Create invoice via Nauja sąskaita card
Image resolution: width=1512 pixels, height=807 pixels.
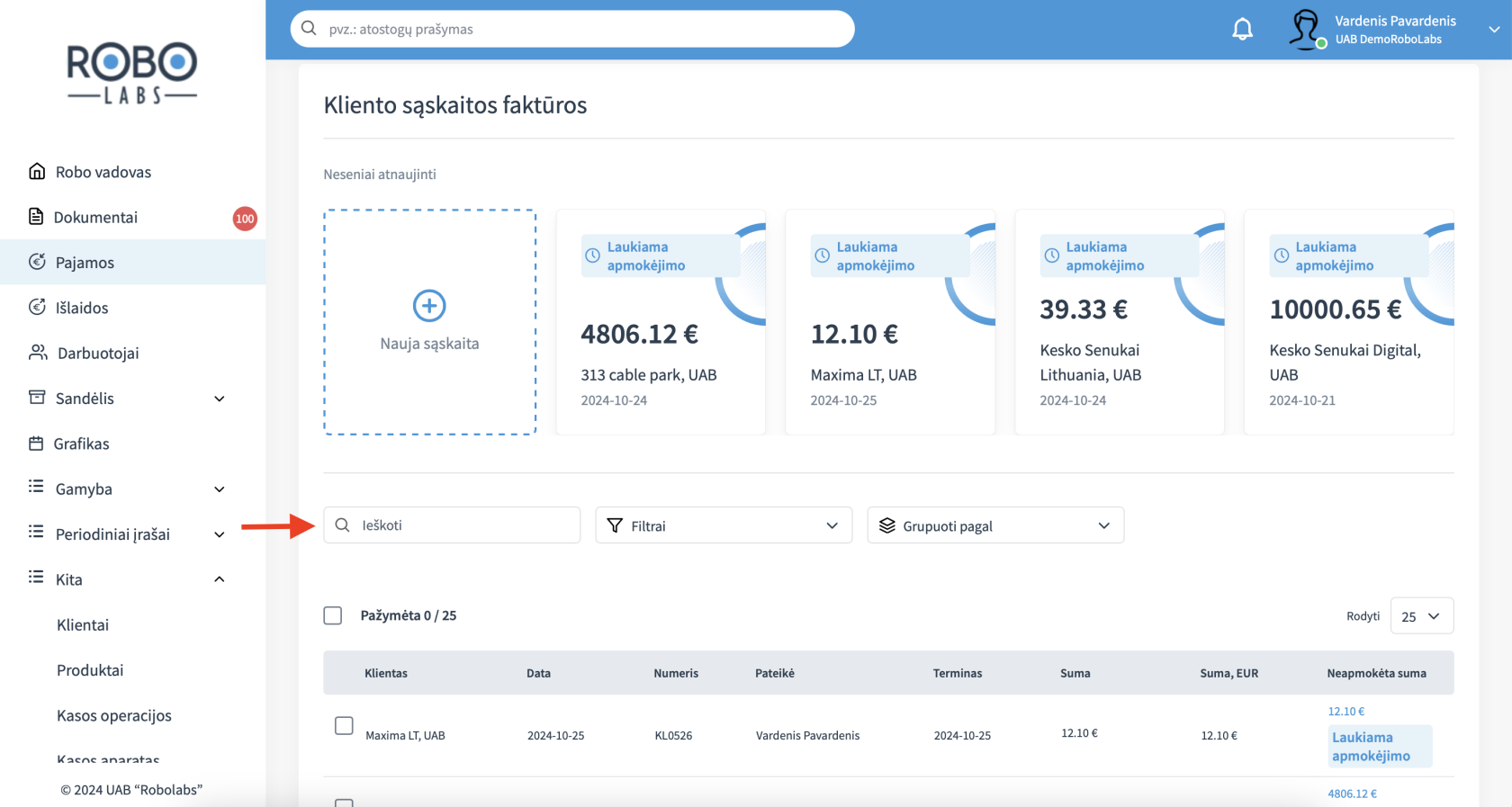point(429,322)
